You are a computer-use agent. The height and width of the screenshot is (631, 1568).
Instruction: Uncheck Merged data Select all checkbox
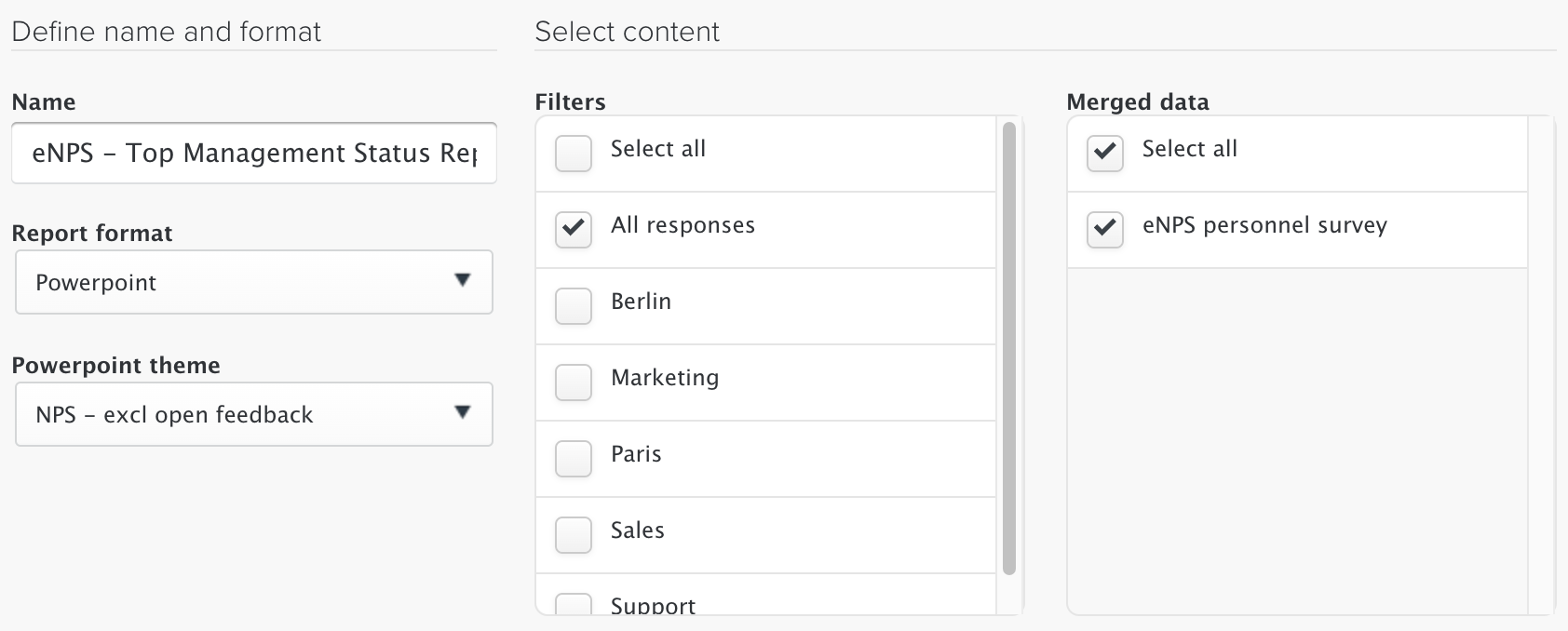coord(1104,154)
